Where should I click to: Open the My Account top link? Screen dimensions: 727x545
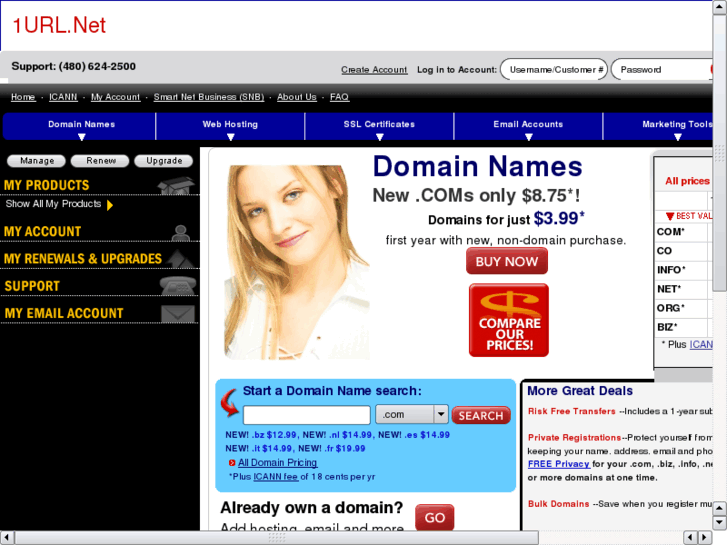click(x=115, y=96)
